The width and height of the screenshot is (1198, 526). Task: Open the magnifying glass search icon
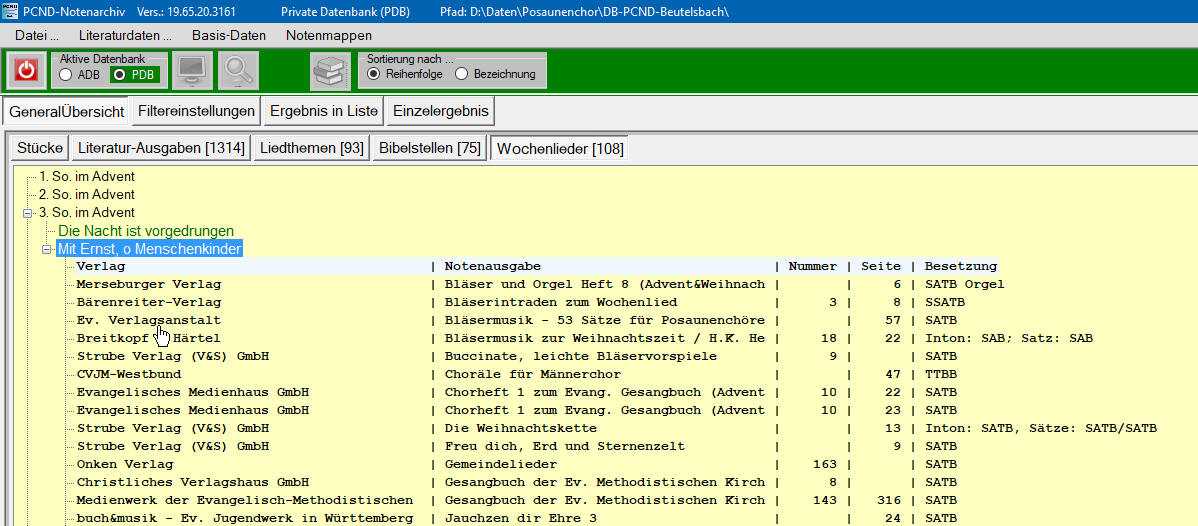pos(238,71)
